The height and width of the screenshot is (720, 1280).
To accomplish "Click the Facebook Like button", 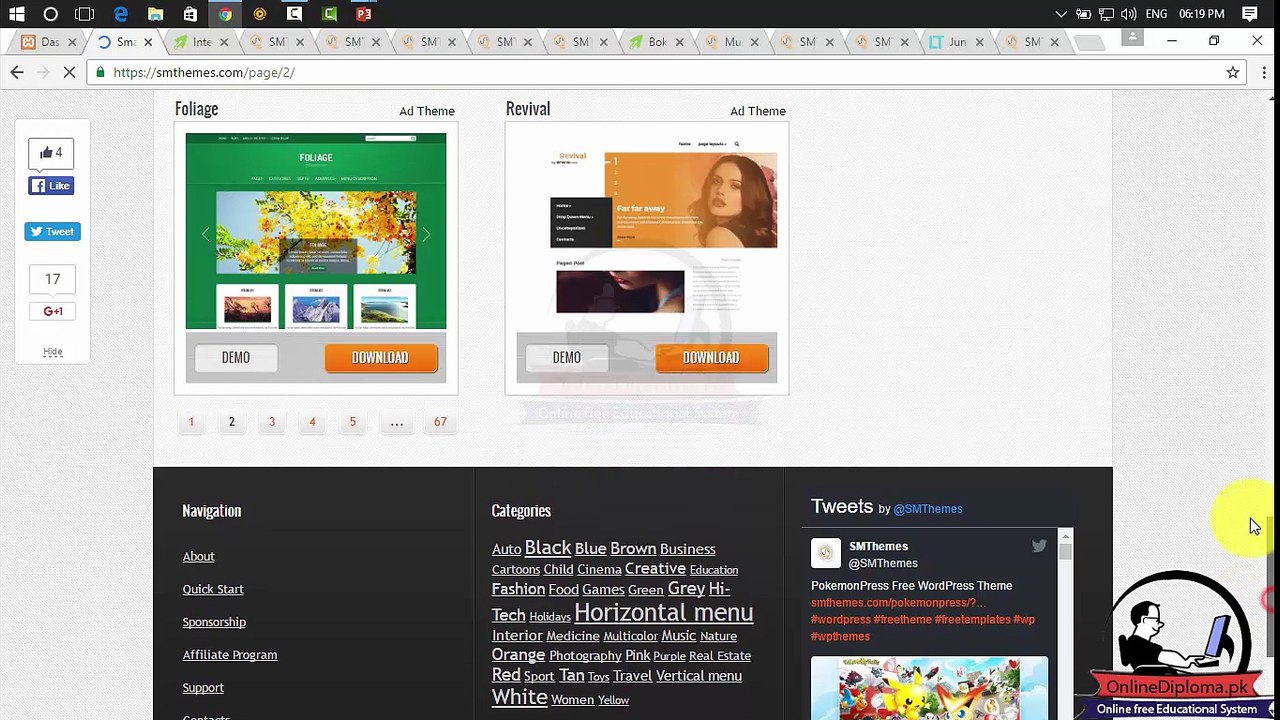I will 51,186.
